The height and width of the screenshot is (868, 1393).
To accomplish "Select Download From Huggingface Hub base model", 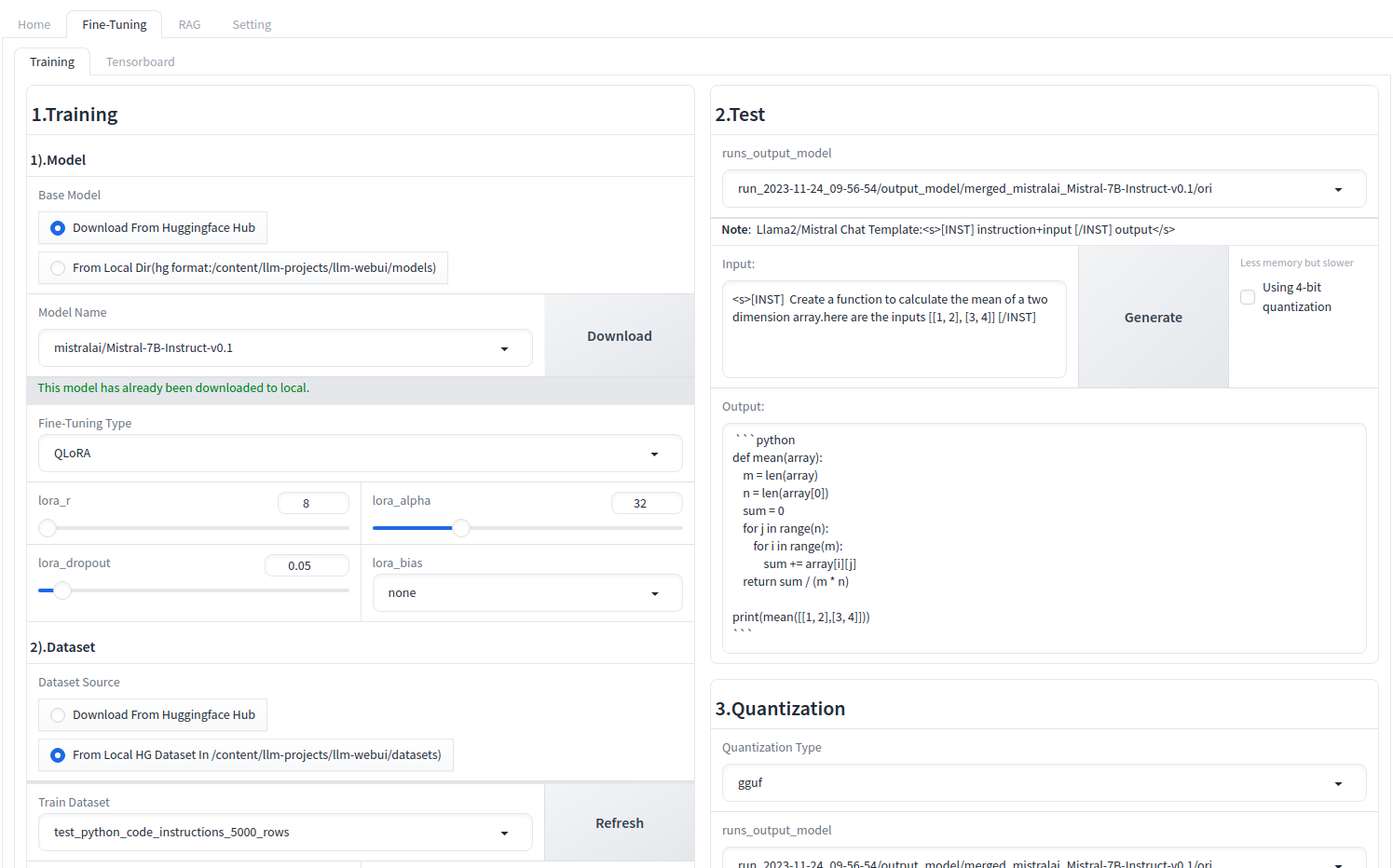I will [58, 228].
